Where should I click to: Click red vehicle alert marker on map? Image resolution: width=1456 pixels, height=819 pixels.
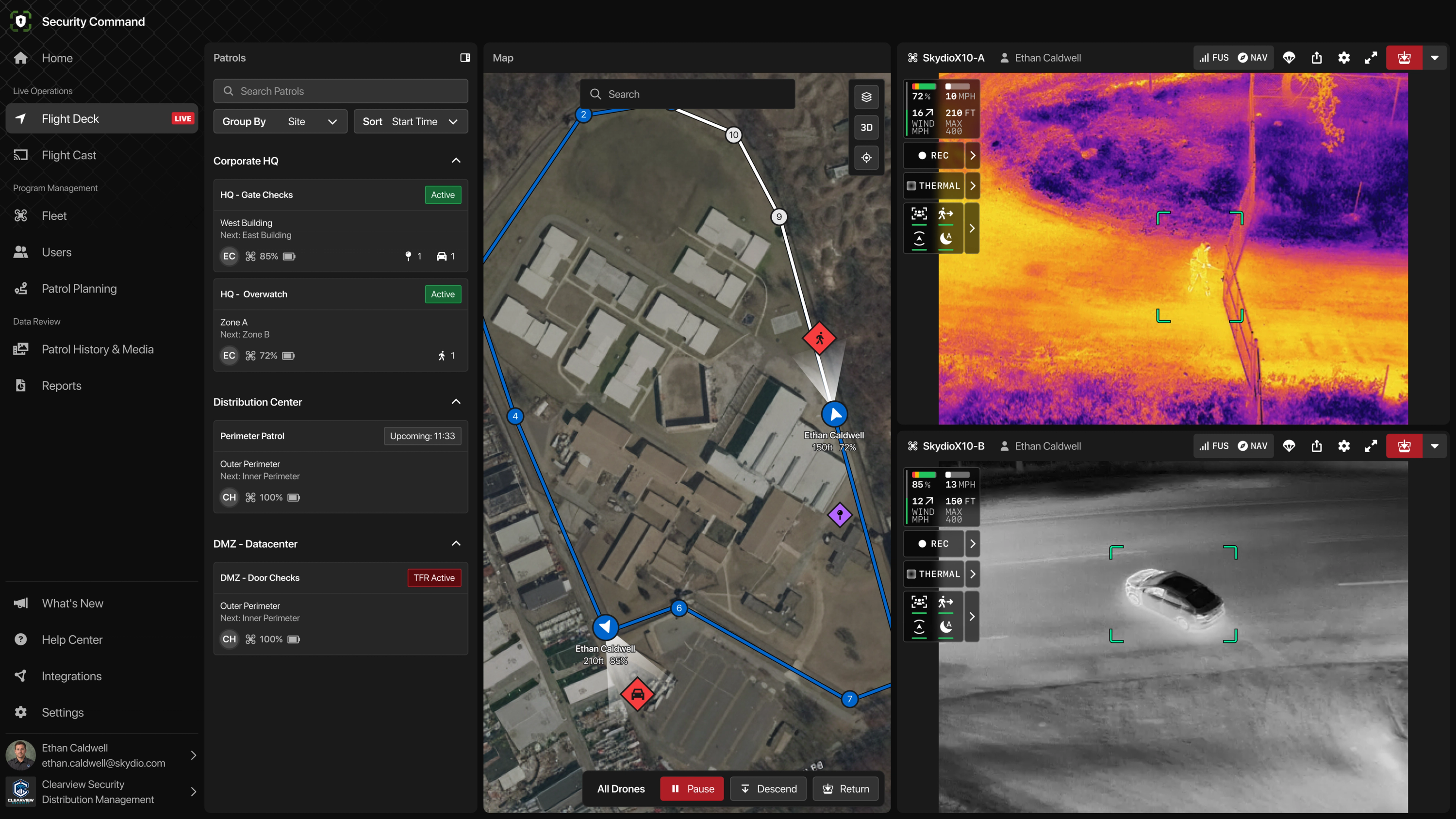[637, 694]
